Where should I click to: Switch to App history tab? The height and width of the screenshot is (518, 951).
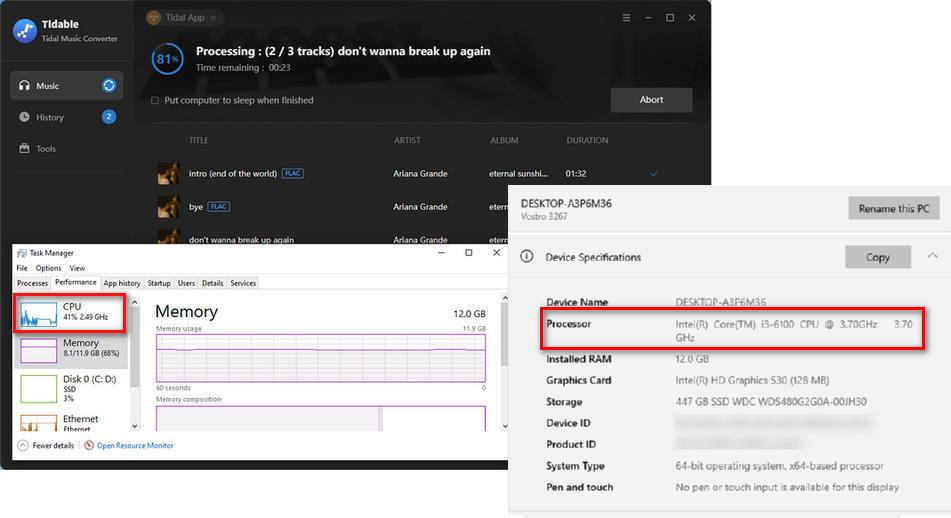(x=122, y=283)
